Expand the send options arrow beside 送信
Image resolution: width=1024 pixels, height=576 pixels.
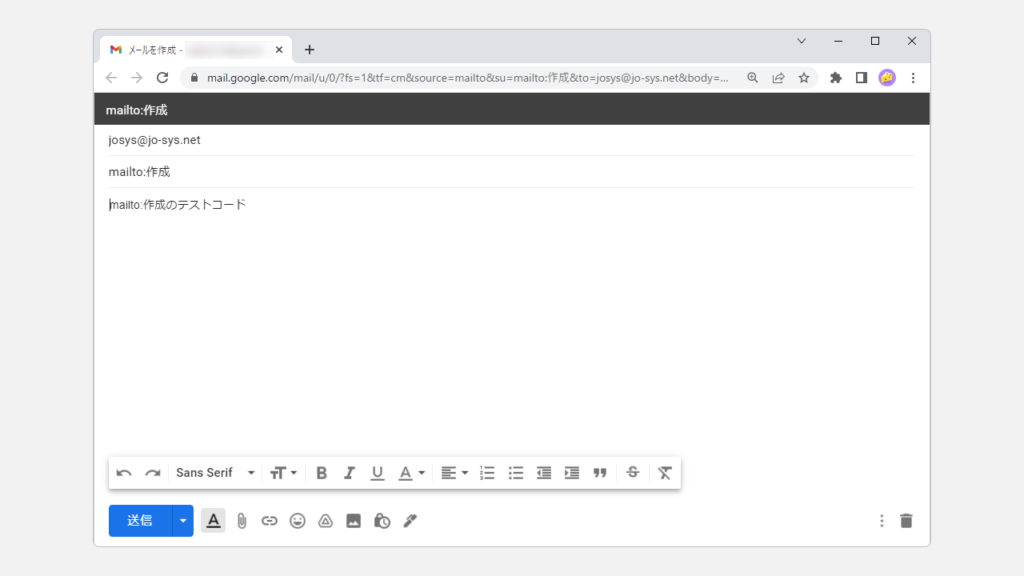click(x=182, y=521)
